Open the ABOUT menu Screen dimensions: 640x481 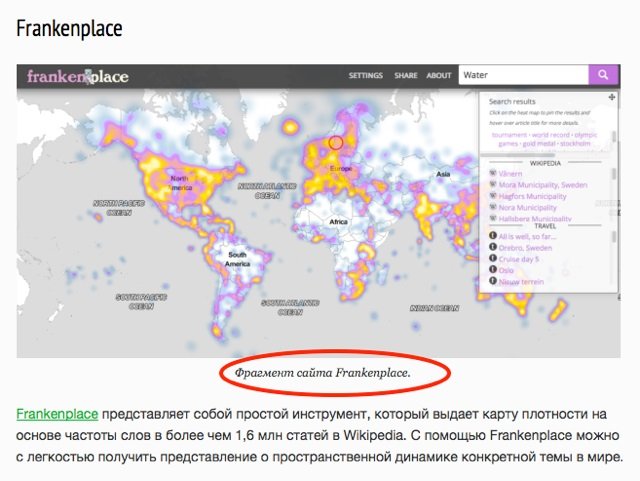[x=439, y=75]
